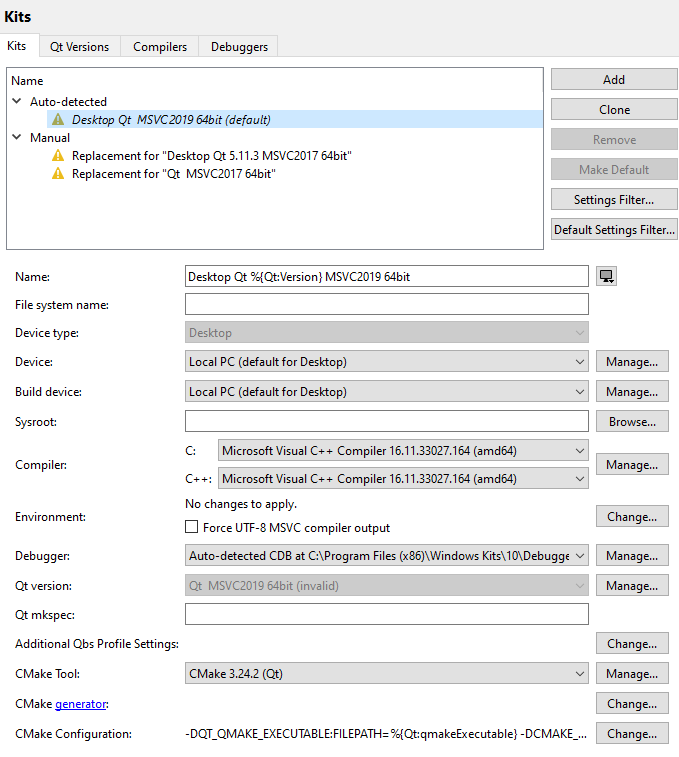The height and width of the screenshot is (757, 679).
Task: Open the Qt version dropdown
Action: [386, 586]
